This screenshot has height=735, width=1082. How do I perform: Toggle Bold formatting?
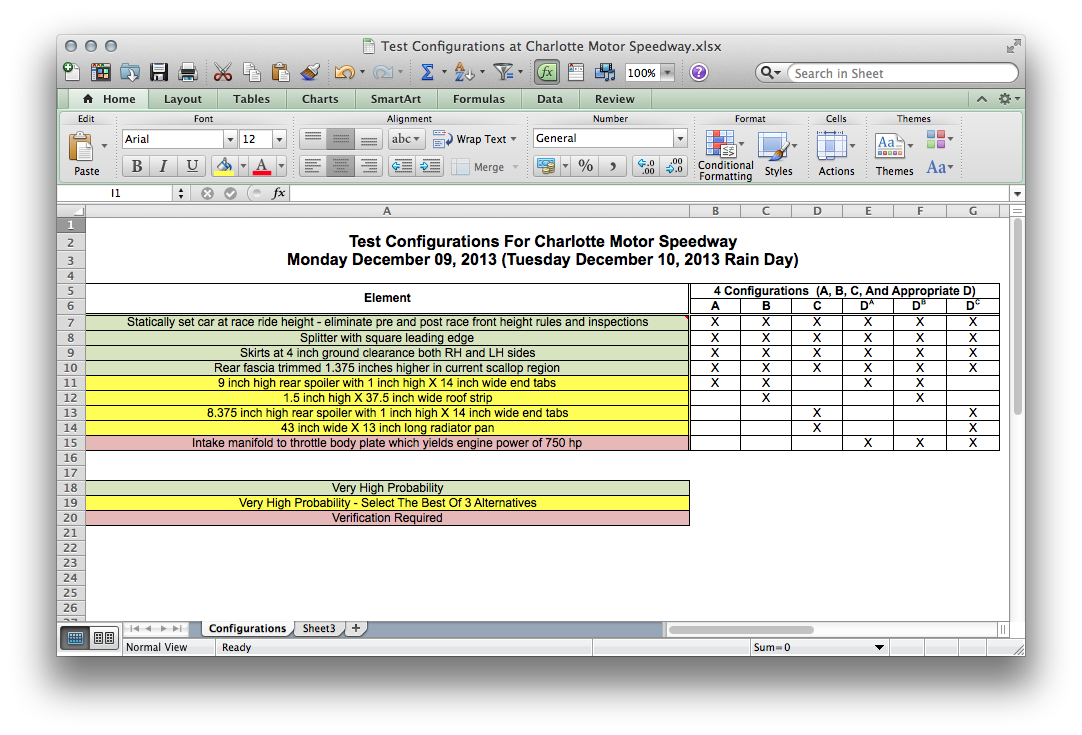pos(137,166)
